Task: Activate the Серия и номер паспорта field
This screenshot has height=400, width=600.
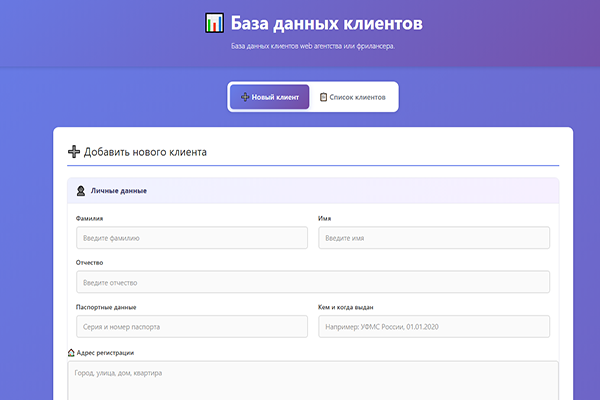Action: point(191,327)
